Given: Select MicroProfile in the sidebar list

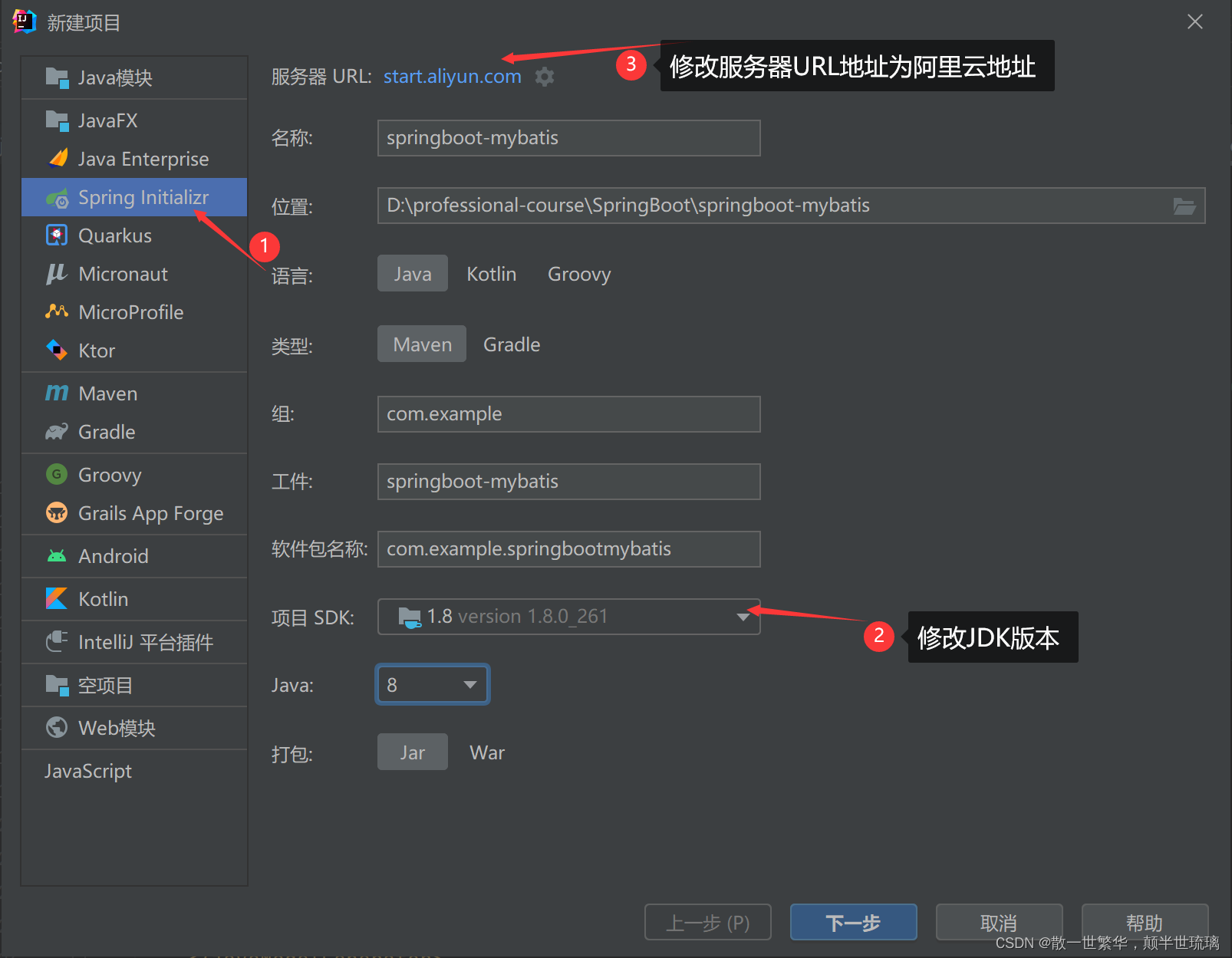Looking at the screenshot, I should click(134, 312).
